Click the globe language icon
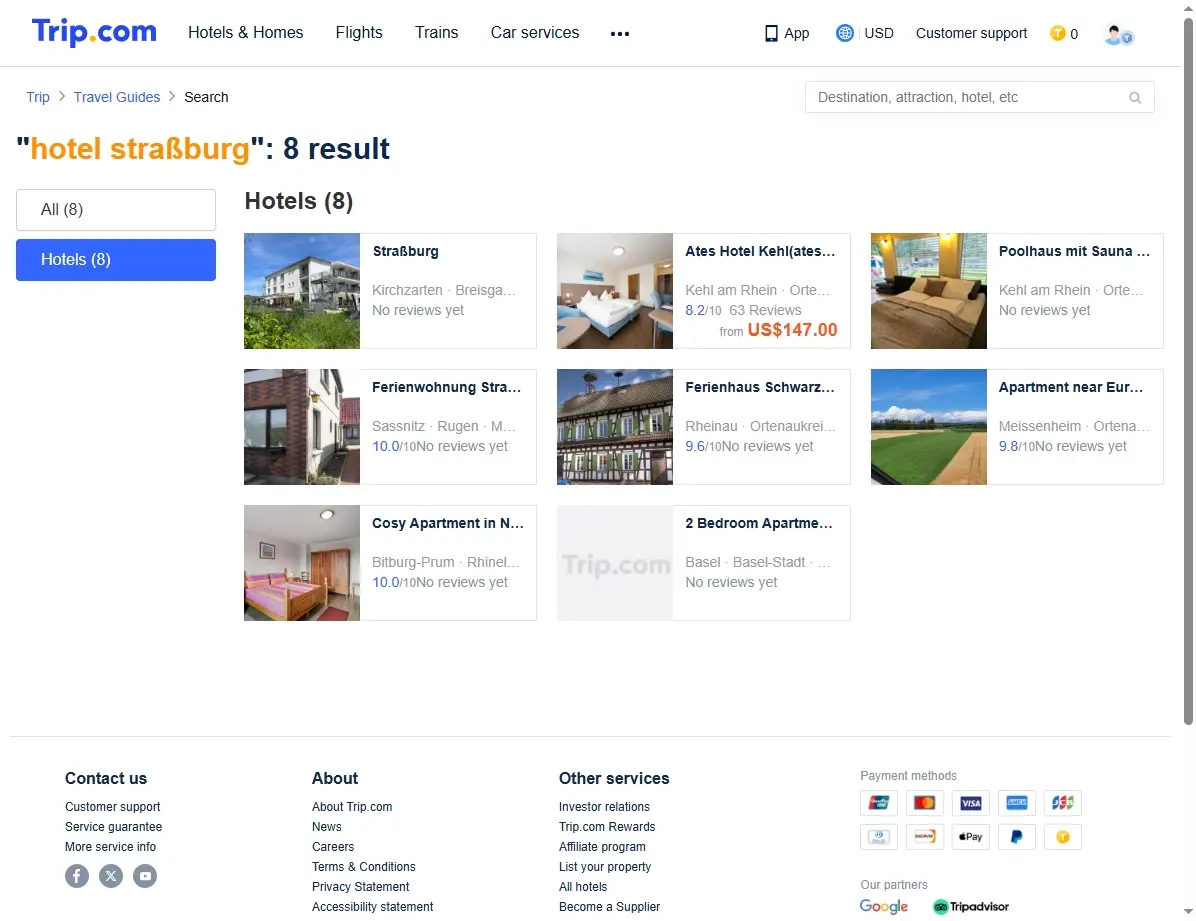Viewport: 1196px width, 921px height. click(844, 33)
